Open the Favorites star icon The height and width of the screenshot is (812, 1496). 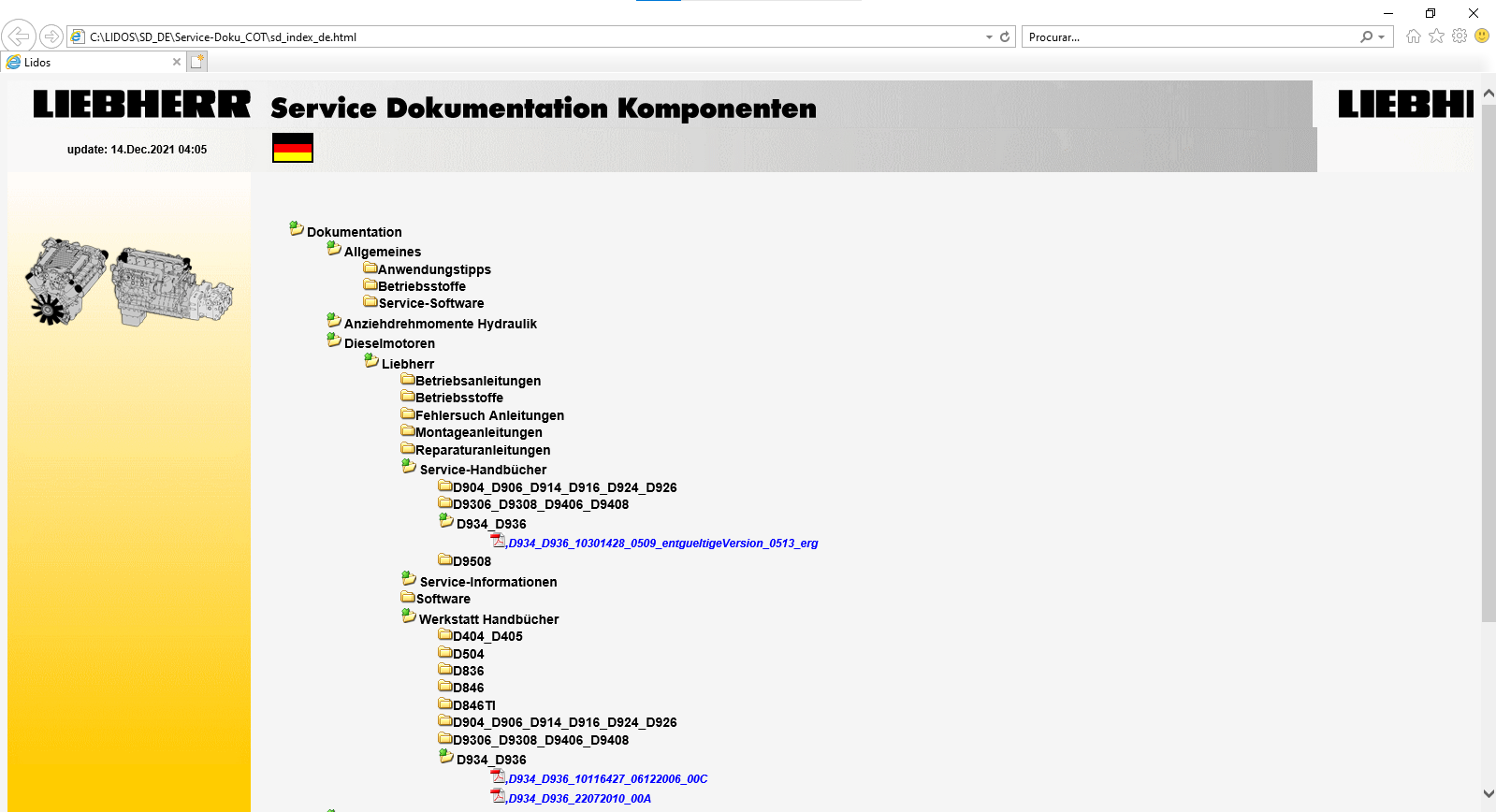pos(1436,36)
